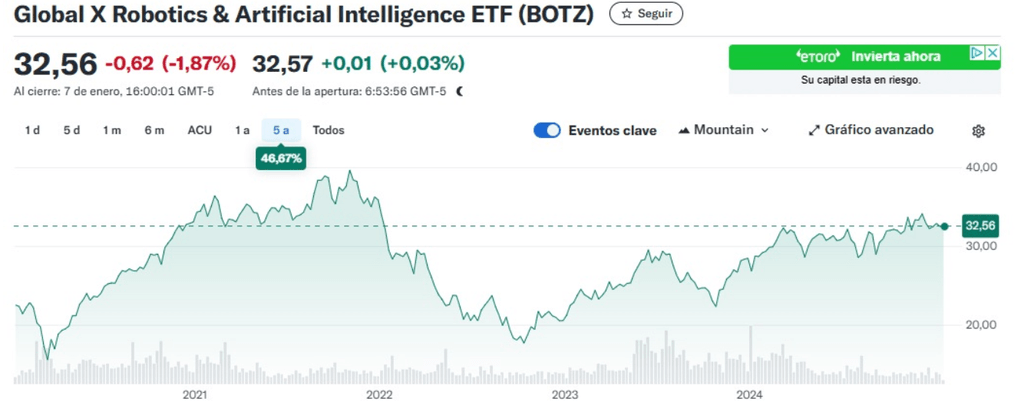The image size is (1024, 411).
Task: Open Gráfico avanzado full-screen chart
Action: pyautogui.click(x=871, y=130)
